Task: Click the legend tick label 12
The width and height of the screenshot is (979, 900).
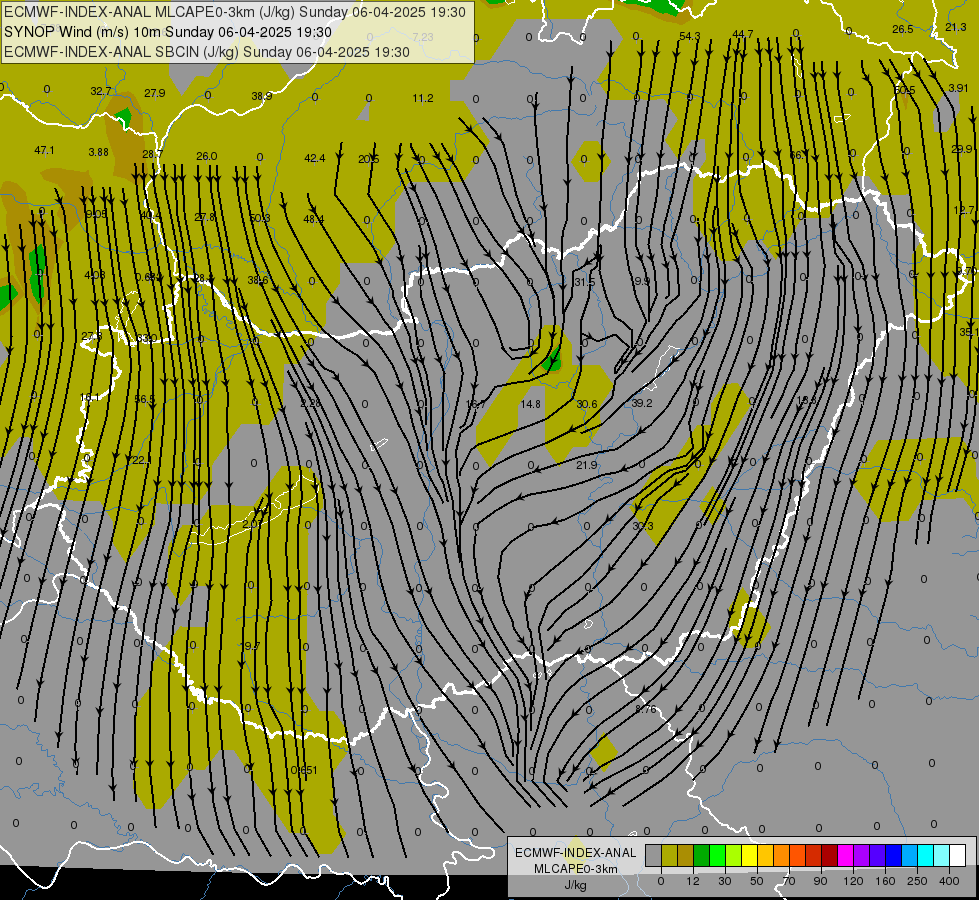Action: coord(693,881)
